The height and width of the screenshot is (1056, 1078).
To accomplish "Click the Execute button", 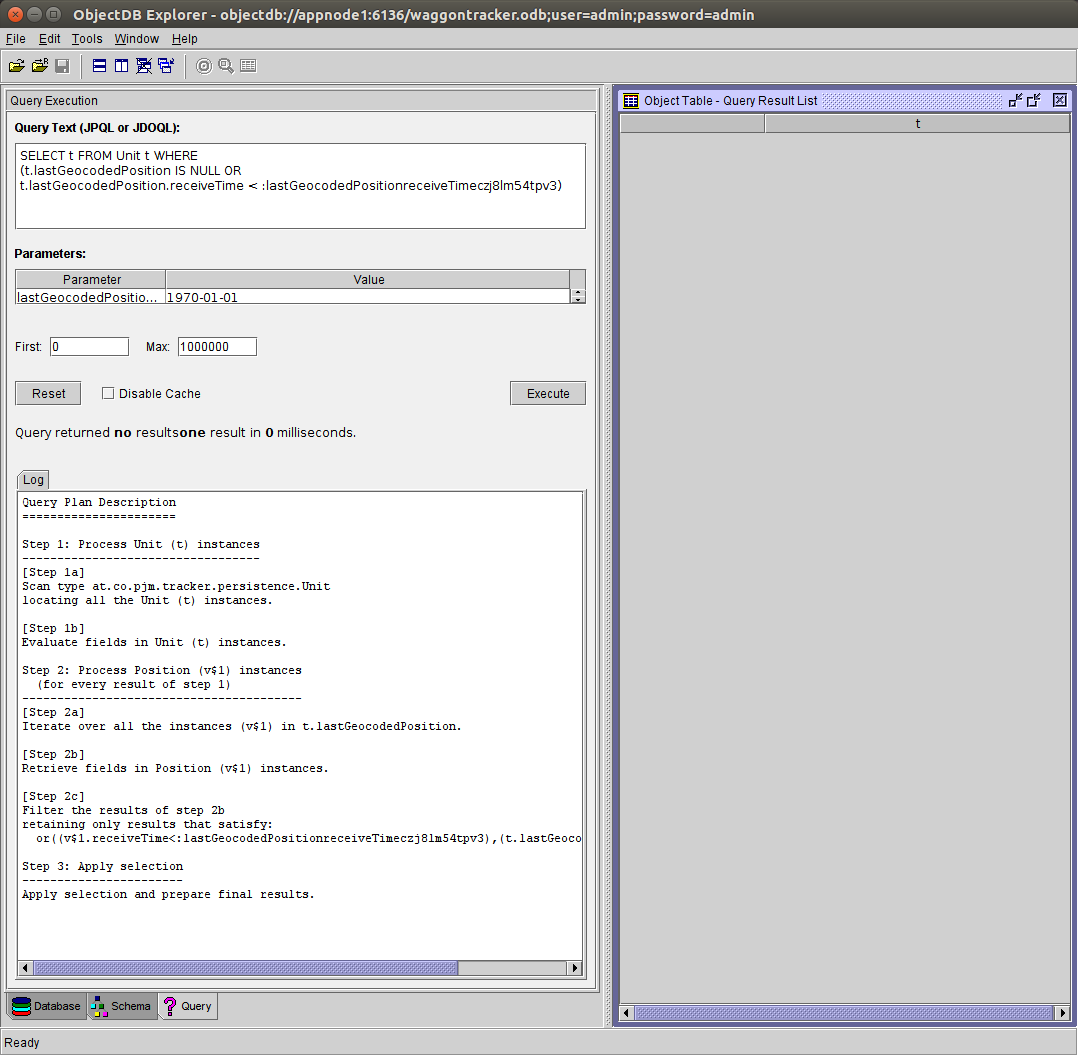I will [548, 393].
